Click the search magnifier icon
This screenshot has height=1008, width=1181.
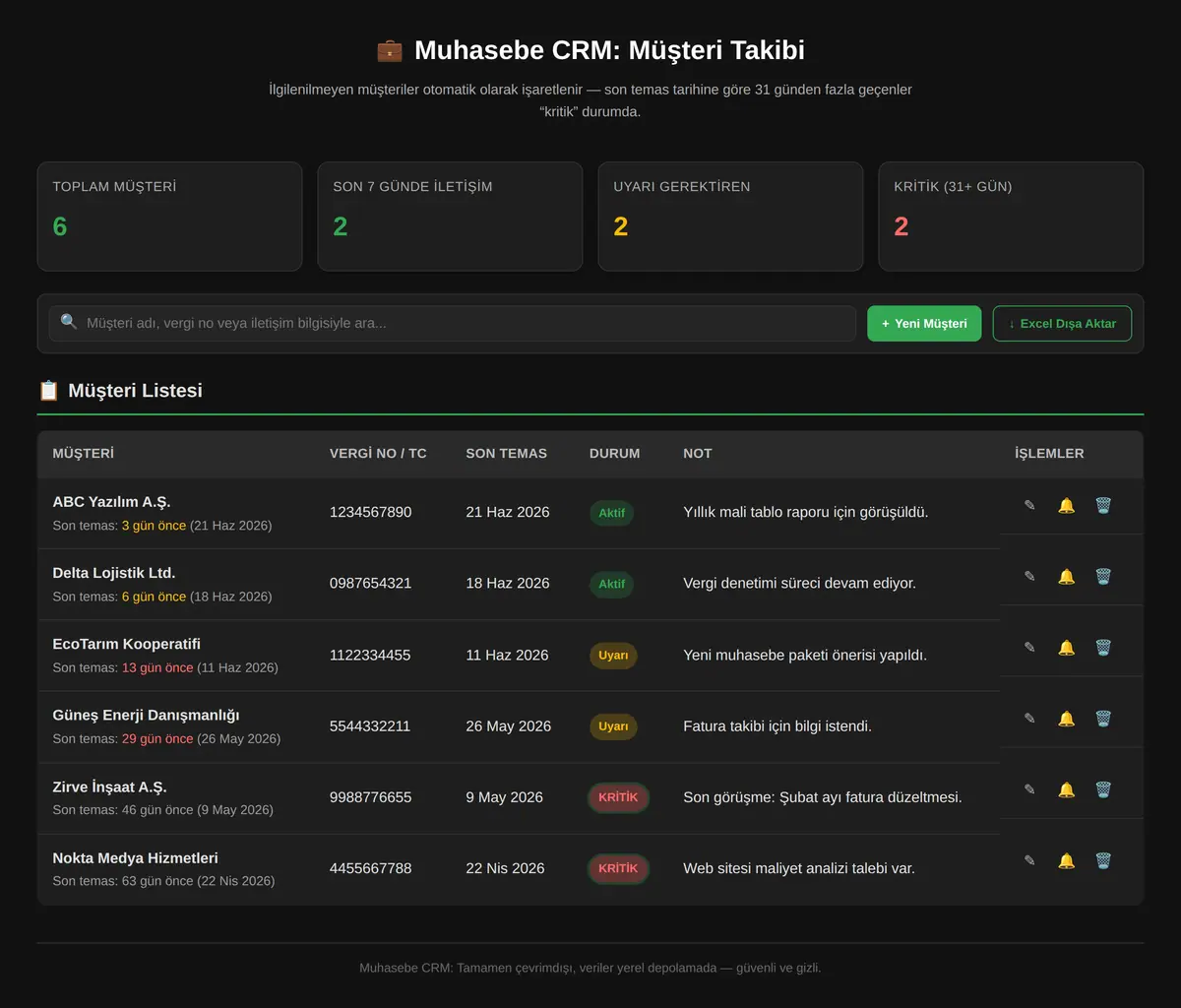point(69,322)
